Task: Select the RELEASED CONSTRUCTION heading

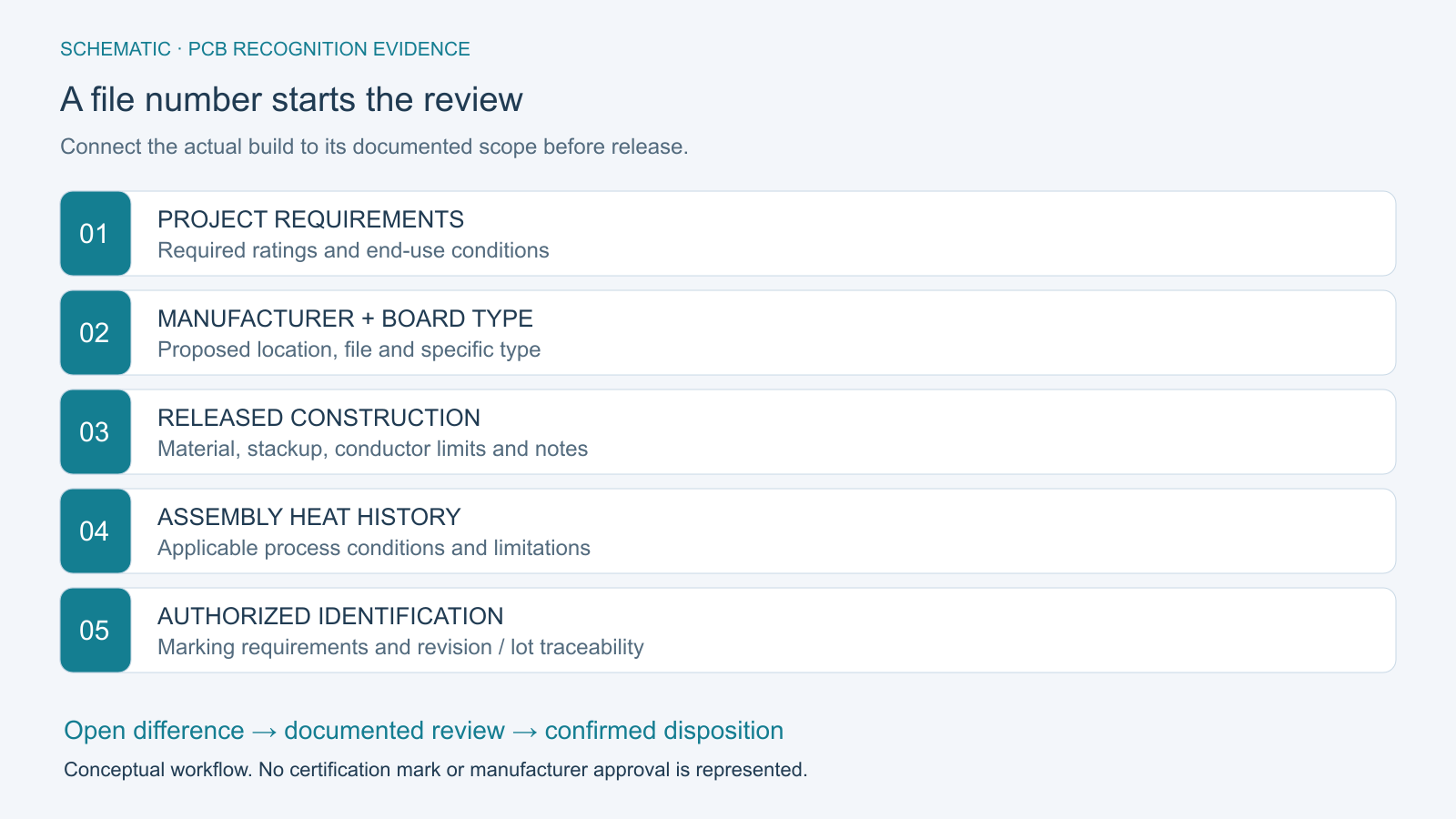Action: point(318,418)
